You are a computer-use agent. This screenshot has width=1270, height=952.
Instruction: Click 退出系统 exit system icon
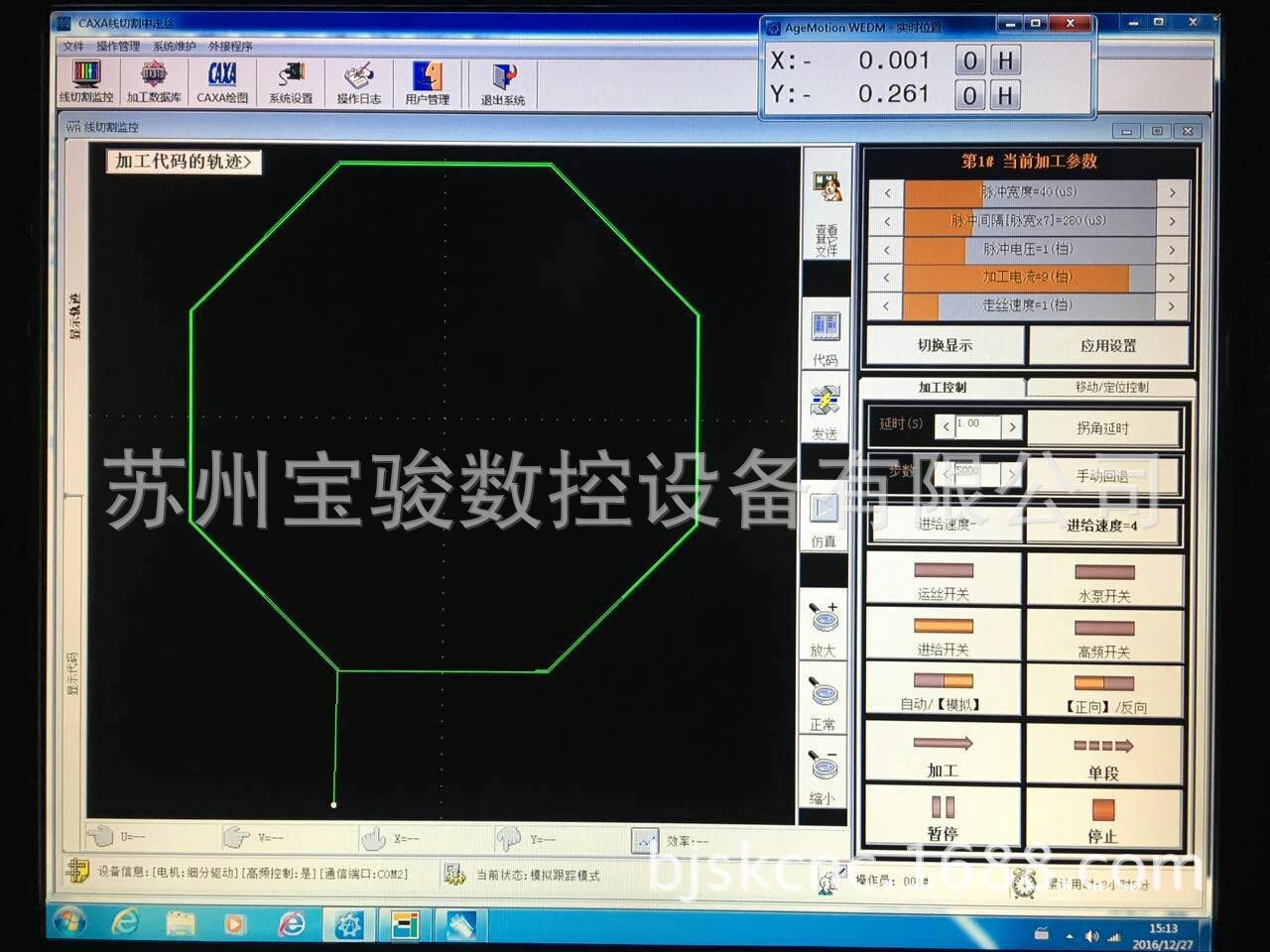click(503, 83)
